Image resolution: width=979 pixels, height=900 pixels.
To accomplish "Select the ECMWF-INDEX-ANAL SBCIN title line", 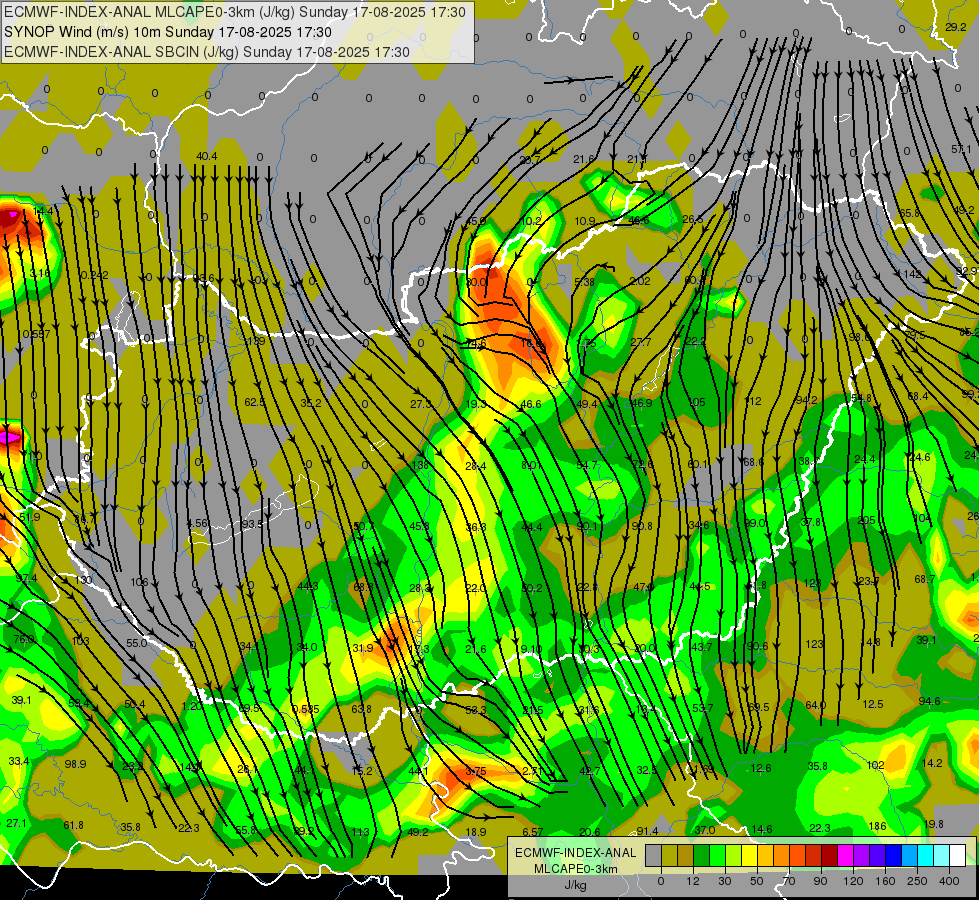I will coord(207,52).
